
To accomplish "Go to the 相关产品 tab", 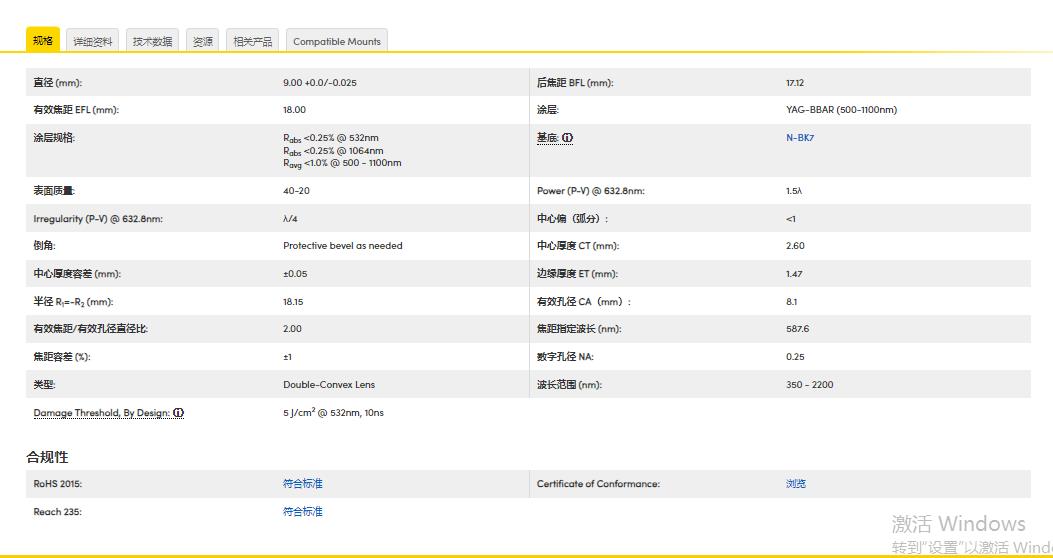I will (x=252, y=41).
